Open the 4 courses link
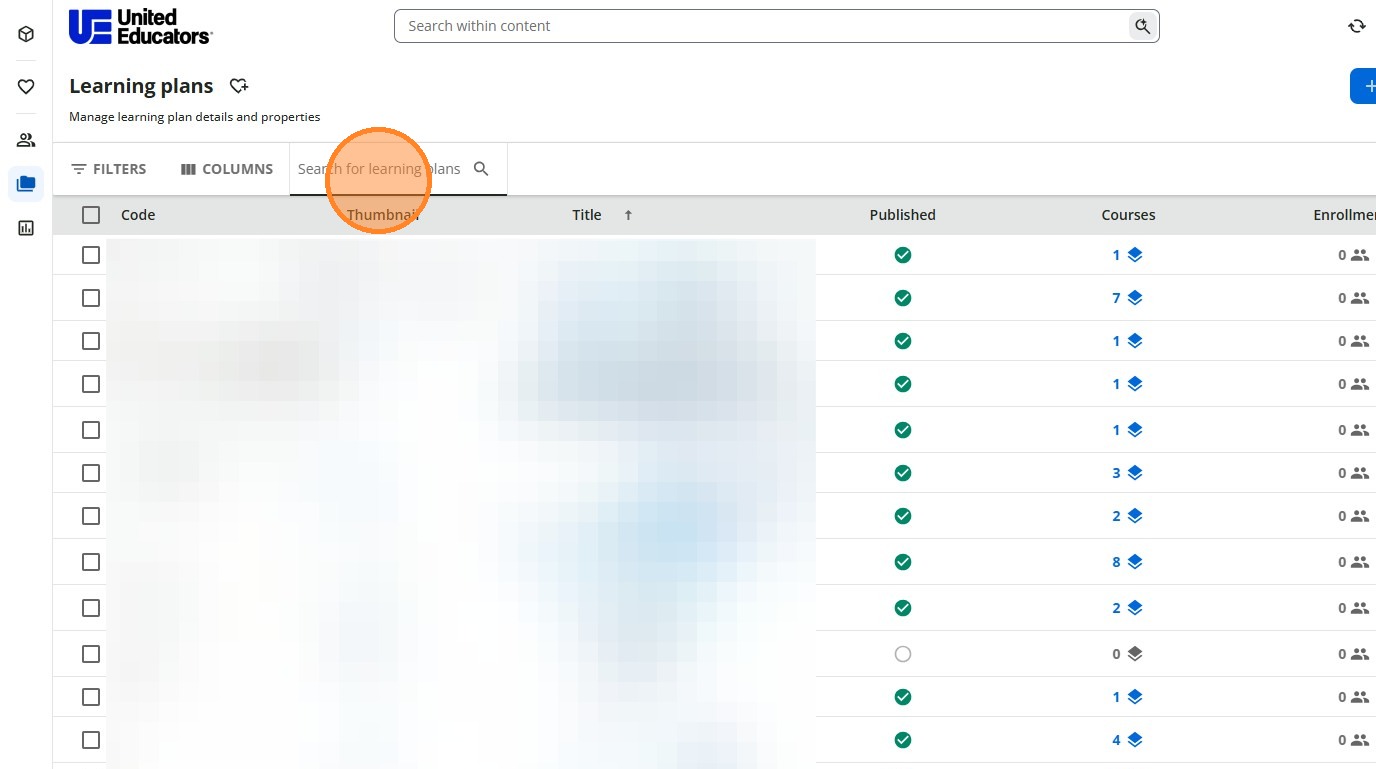 coord(1127,740)
